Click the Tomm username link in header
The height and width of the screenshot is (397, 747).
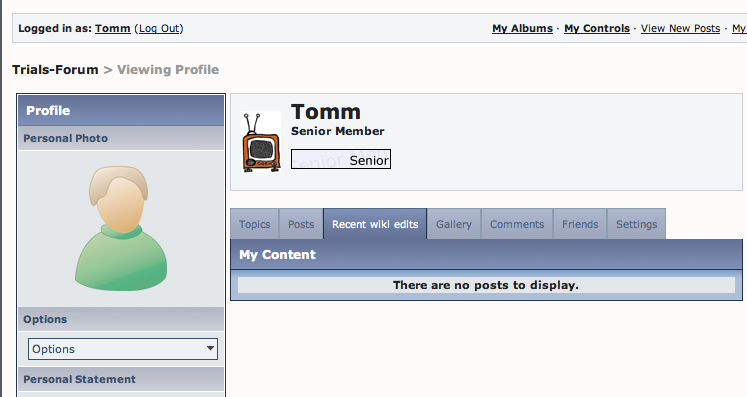(x=112, y=29)
